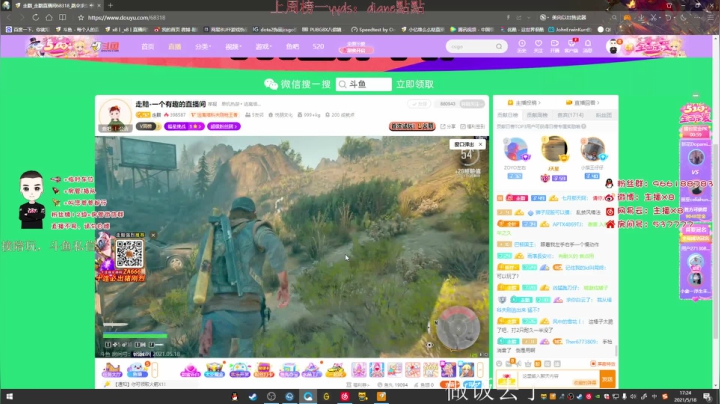
Task: Click red 首次试玩 promotional button
Action: tap(412, 126)
